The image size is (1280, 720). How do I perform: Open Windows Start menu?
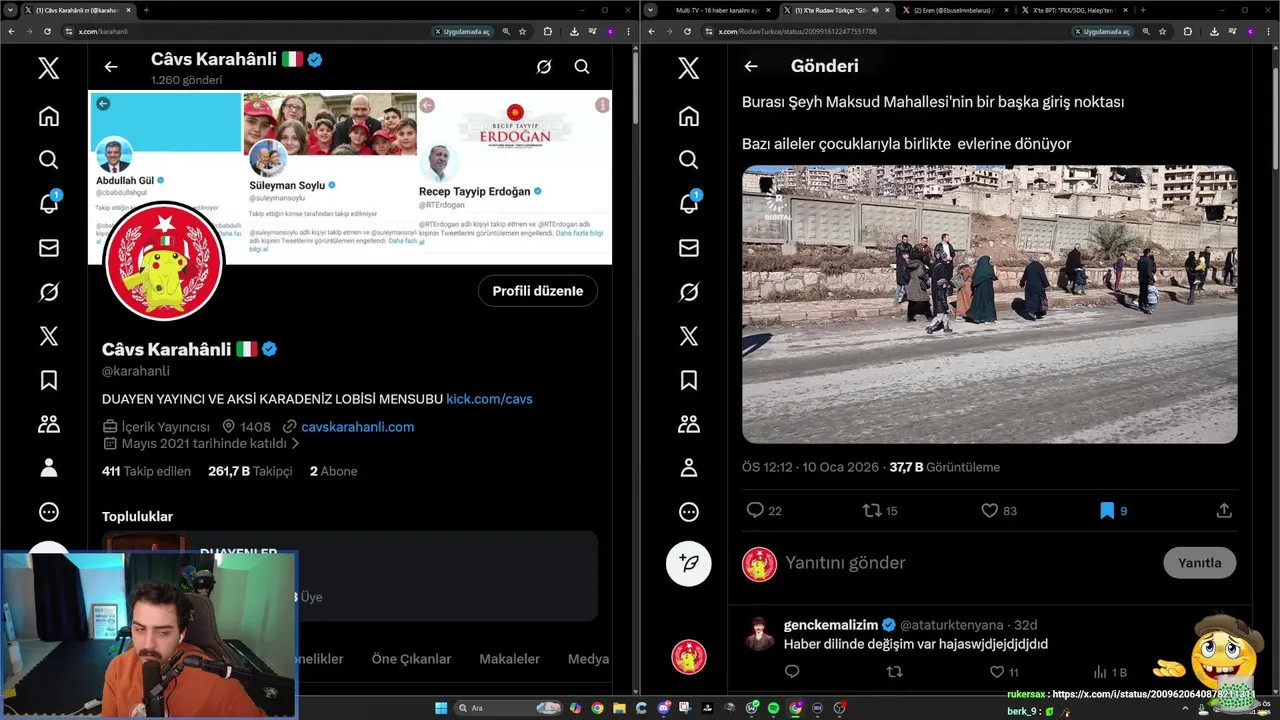tap(441, 708)
